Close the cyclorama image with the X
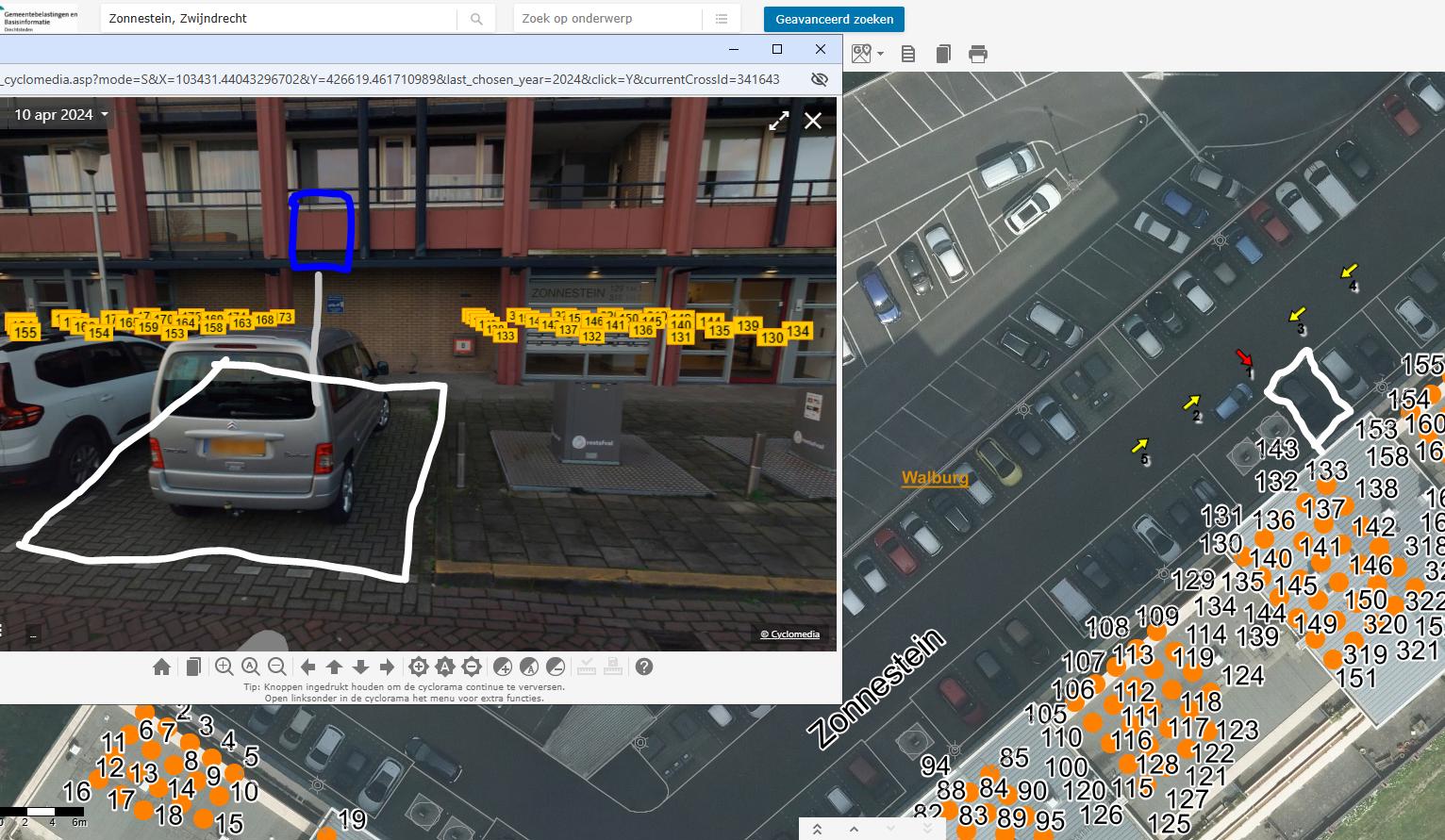This screenshot has height=840, width=1445. tap(813, 121)
